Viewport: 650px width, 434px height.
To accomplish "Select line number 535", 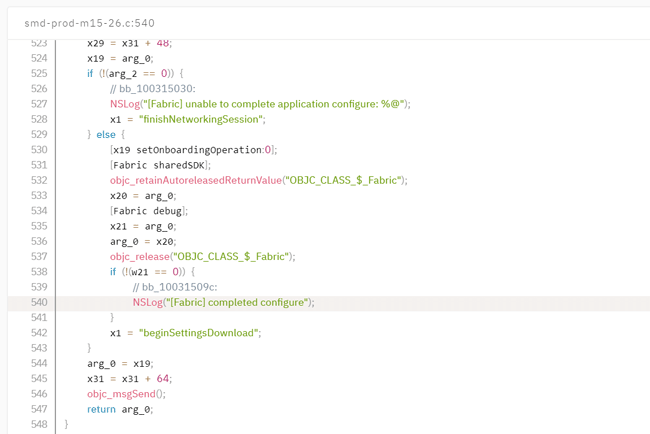I will pyautogui.click(x=39, y=226).
